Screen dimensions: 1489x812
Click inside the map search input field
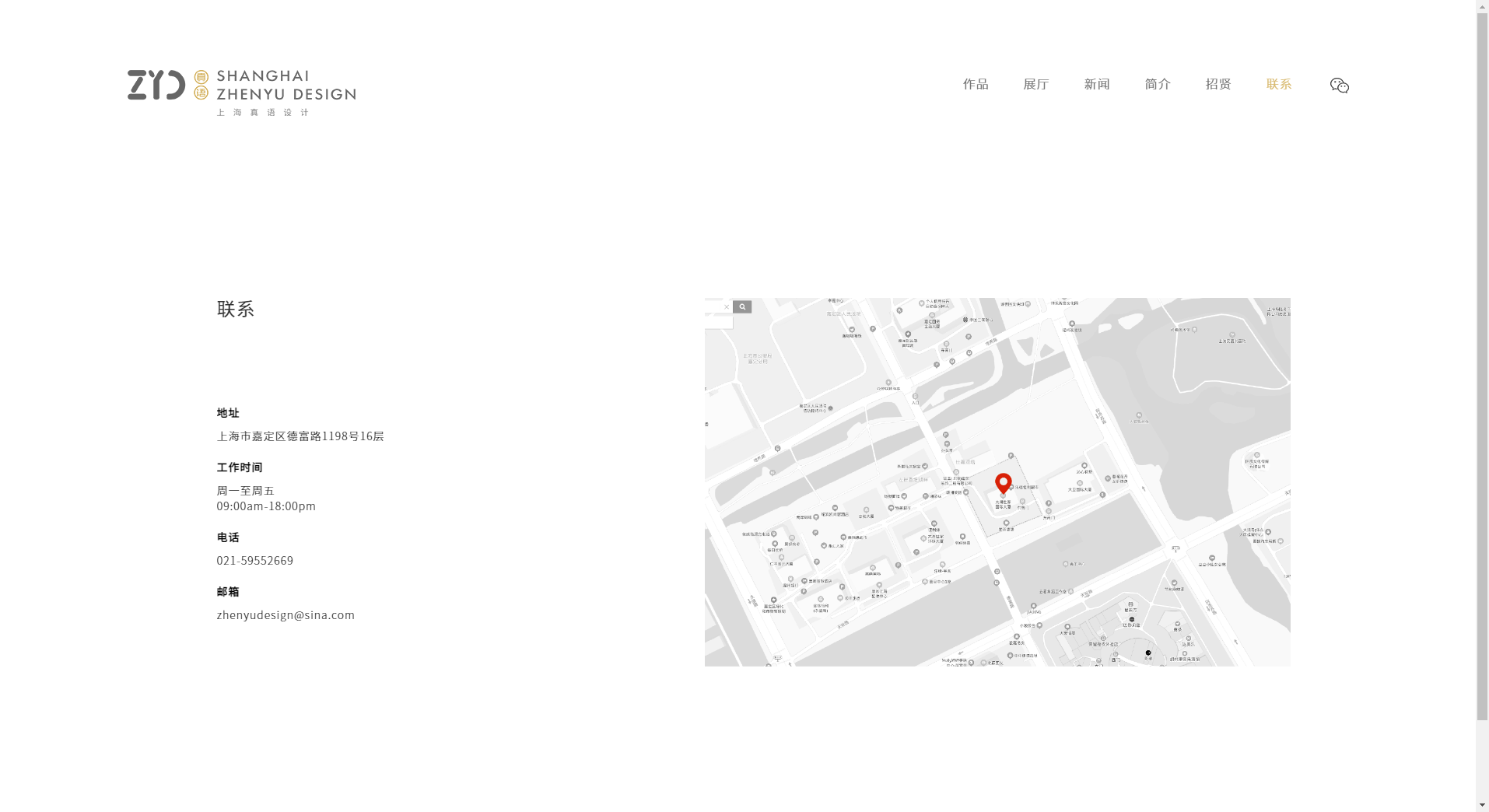[x=713, y=307]
